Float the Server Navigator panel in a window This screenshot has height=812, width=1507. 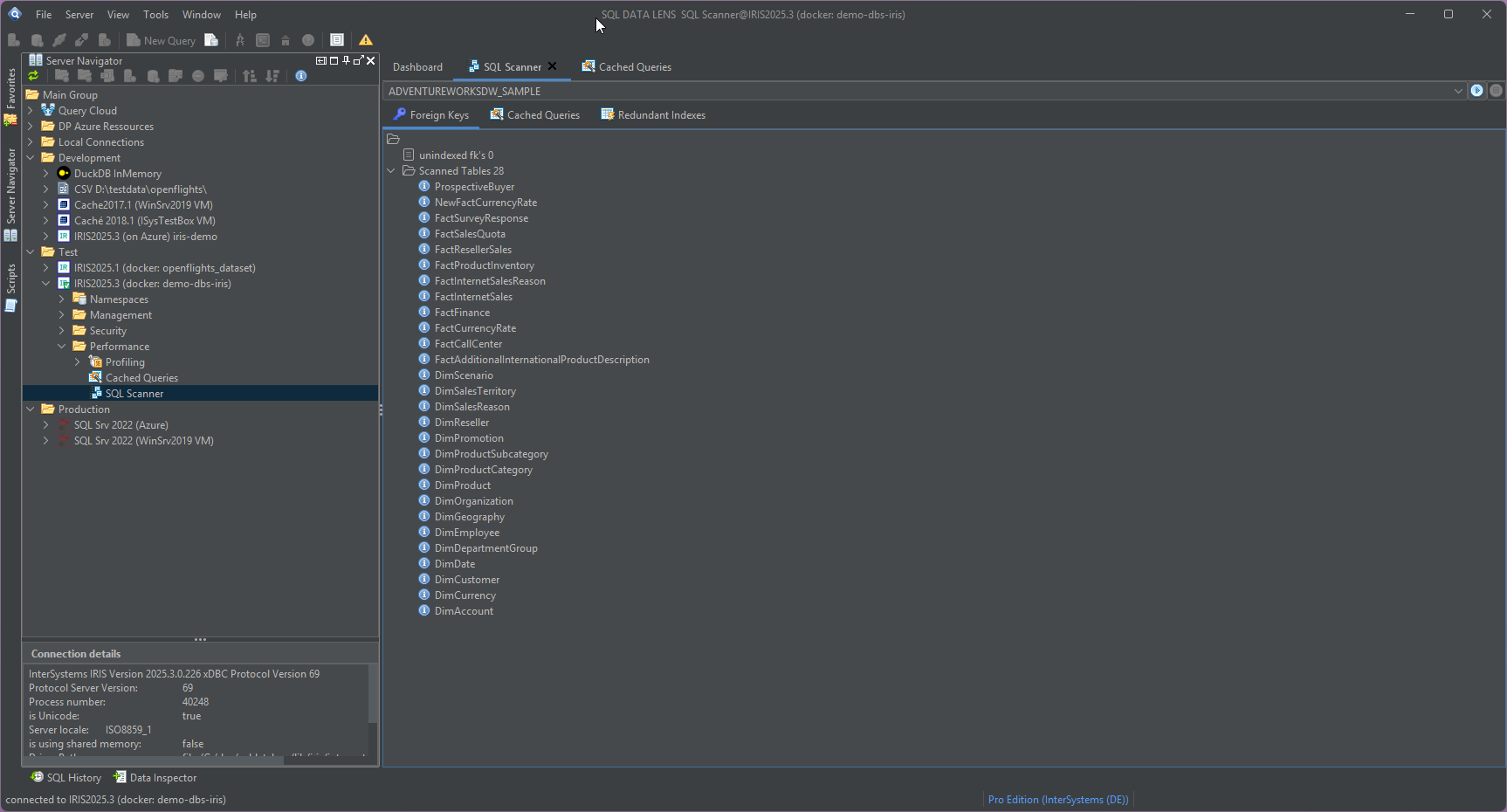(x=358, y=60)
